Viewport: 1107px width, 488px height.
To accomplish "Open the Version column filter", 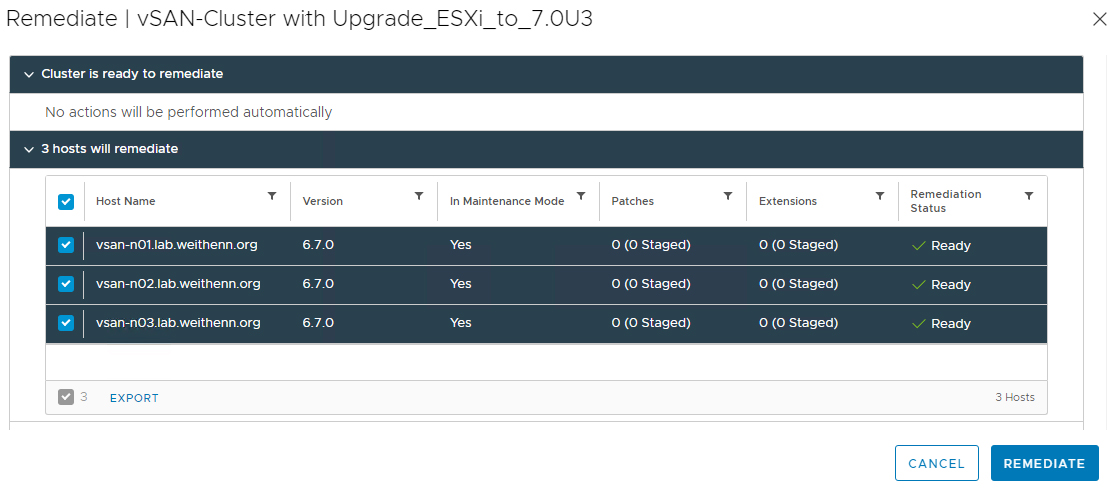I will point(419,196).
